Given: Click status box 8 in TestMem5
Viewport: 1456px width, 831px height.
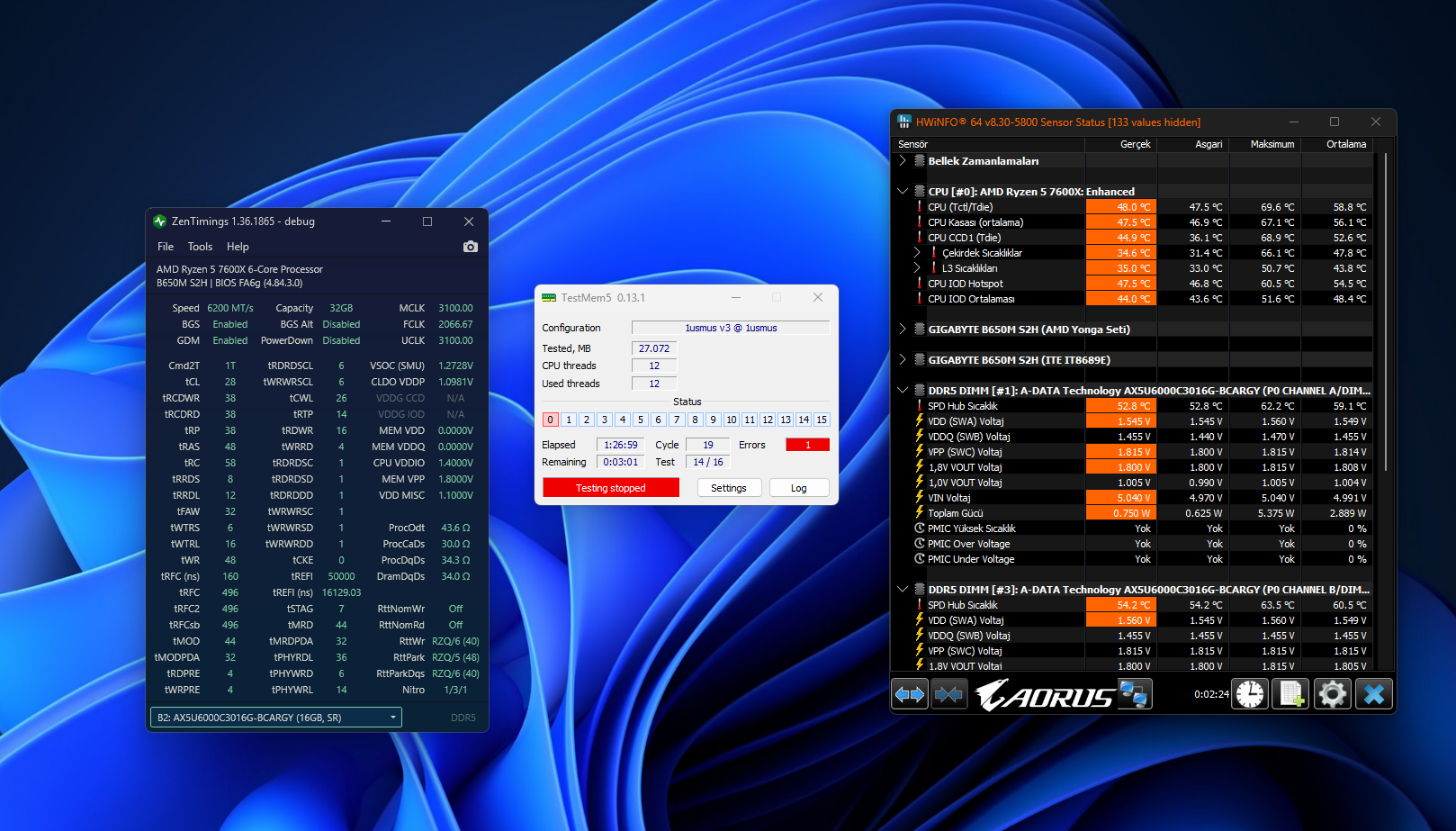Looking at the screenshot, I should click(x=695, y=420).
